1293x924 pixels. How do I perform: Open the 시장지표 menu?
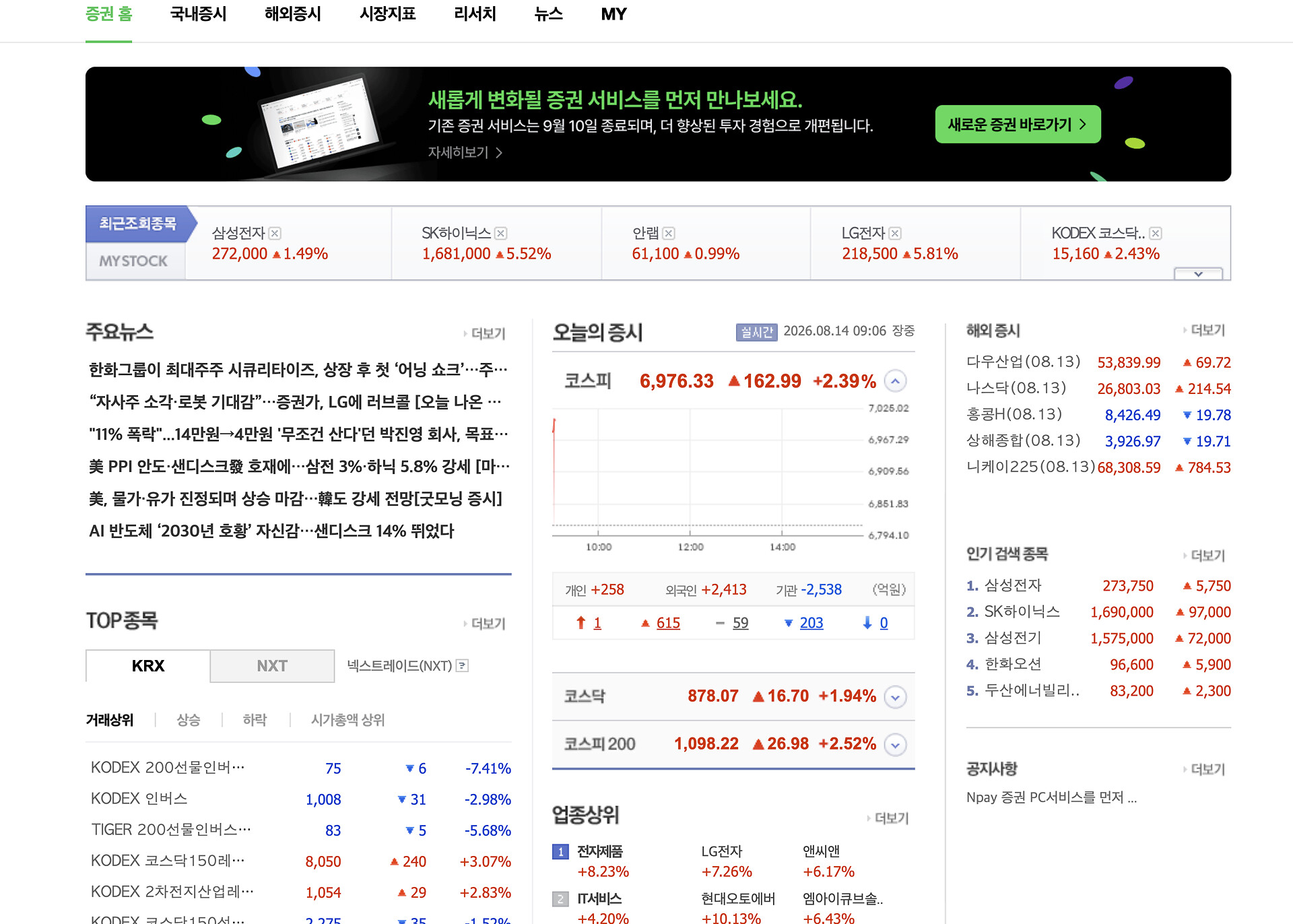(x=388, y=14)
